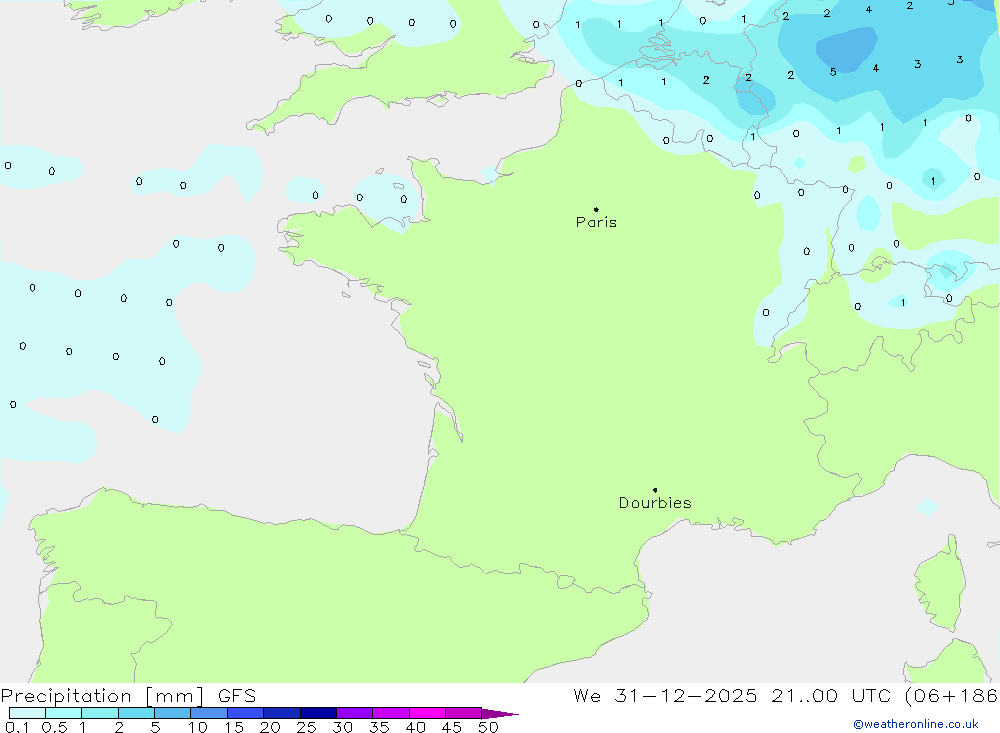The width and height of the screenshot is (1000, 733).
Task: Click the 0.5 legend scale label
Action: click(54, 727)
